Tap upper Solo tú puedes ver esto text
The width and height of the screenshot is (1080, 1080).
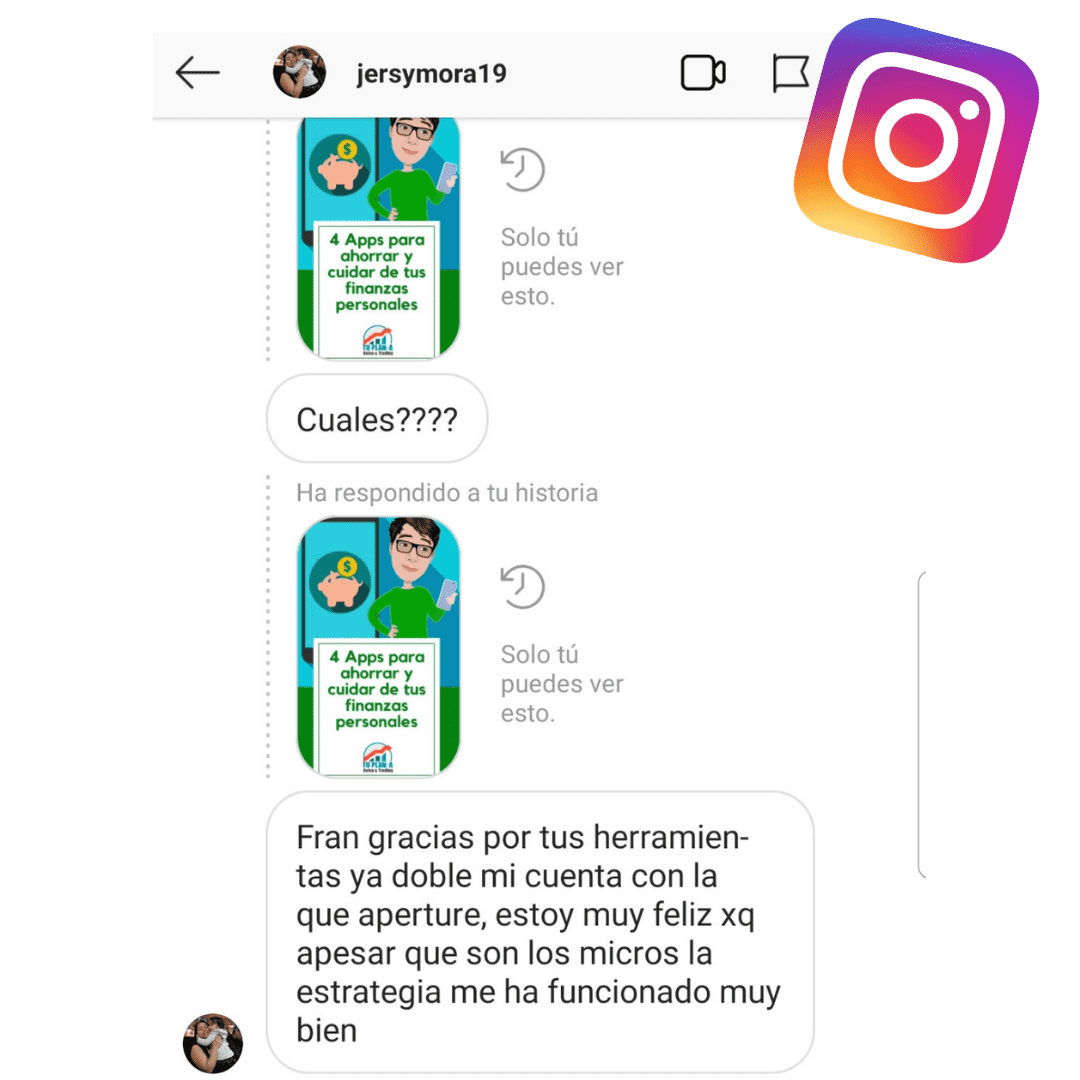[x=561, y=267]
